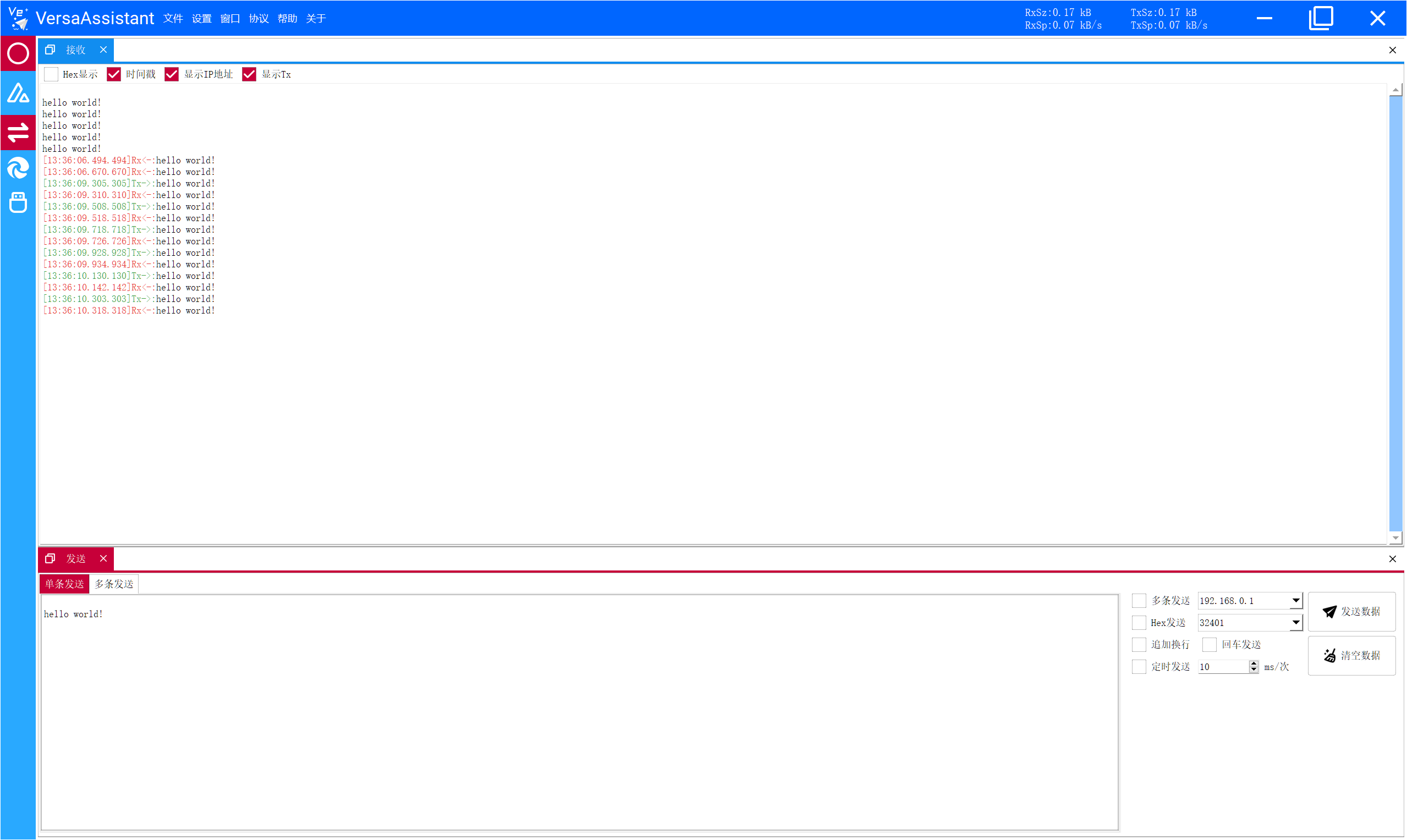Screen dimensions: 1407x840
Task: Select the 接收 panel tab
Action: (76, 50)
